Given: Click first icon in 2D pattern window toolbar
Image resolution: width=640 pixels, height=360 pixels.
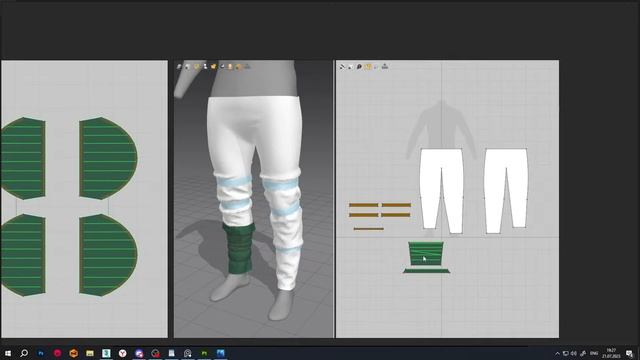Looking at the screenshot, I should [x=342, y=67].
